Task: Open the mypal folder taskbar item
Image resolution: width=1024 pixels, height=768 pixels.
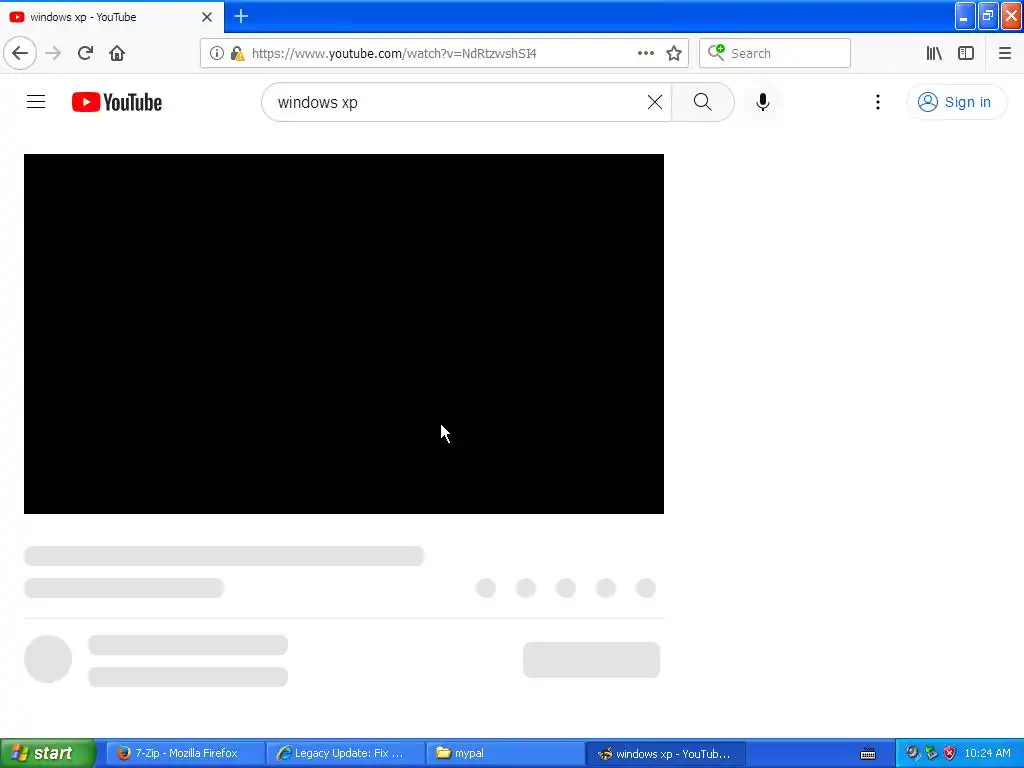Action: click(505, 753)
